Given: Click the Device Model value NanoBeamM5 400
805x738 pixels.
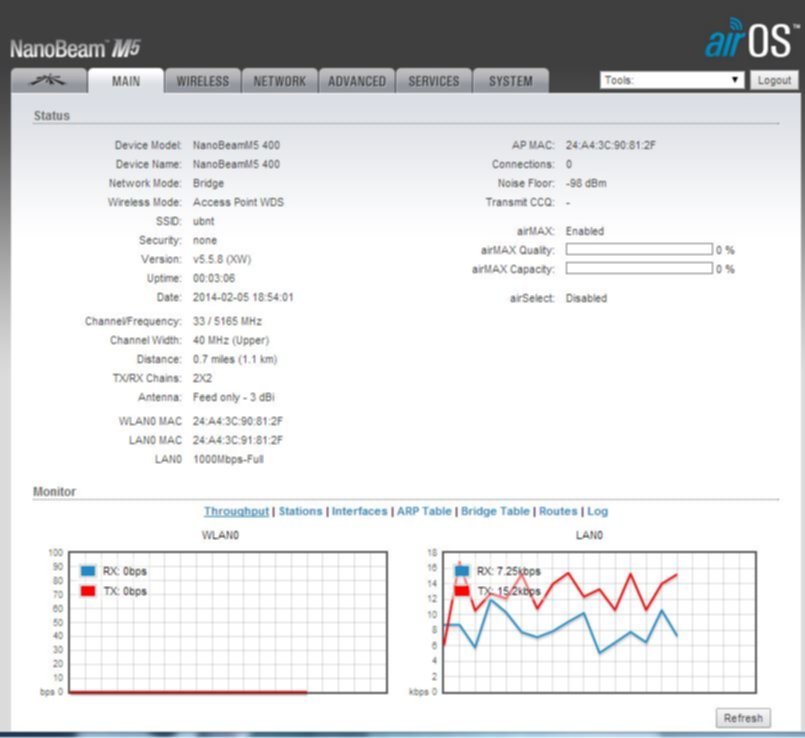Looking at the screenshot, I should [236, 145].
